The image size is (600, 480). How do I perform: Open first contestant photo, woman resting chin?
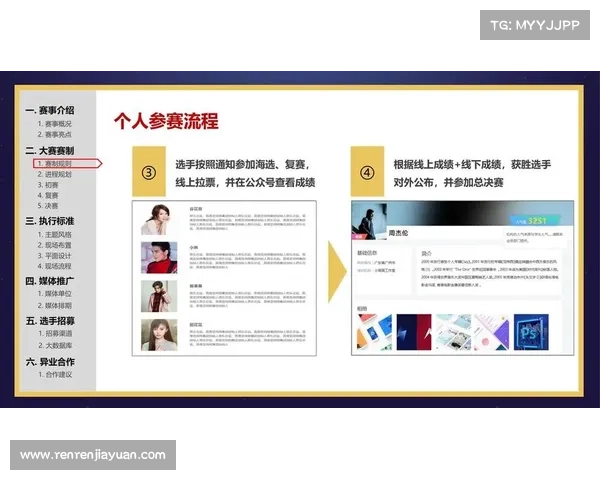click(x=158, y=219)
